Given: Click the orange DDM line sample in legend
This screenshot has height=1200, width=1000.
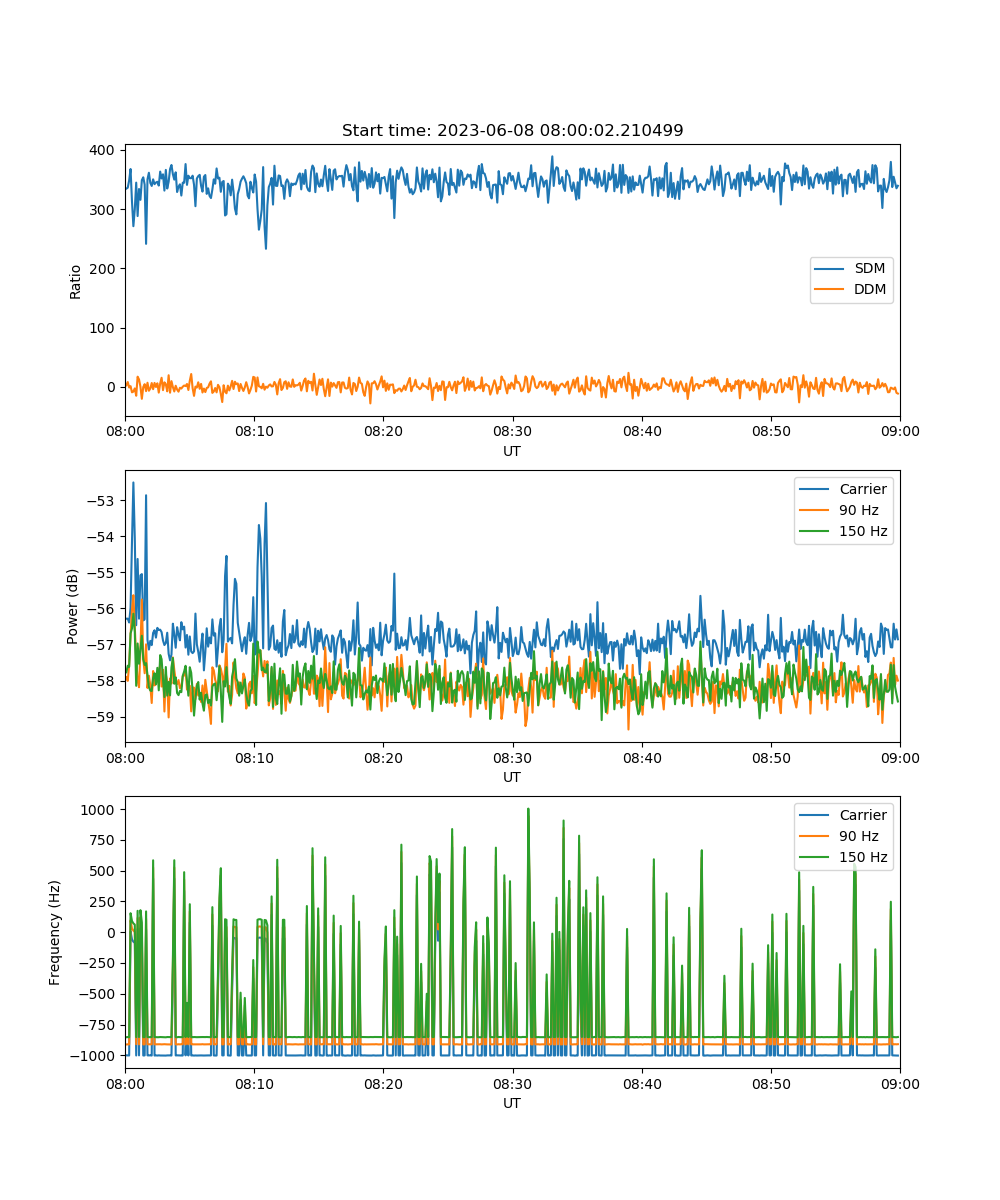Looking at the screenshot, I should [x=831, y=291].
